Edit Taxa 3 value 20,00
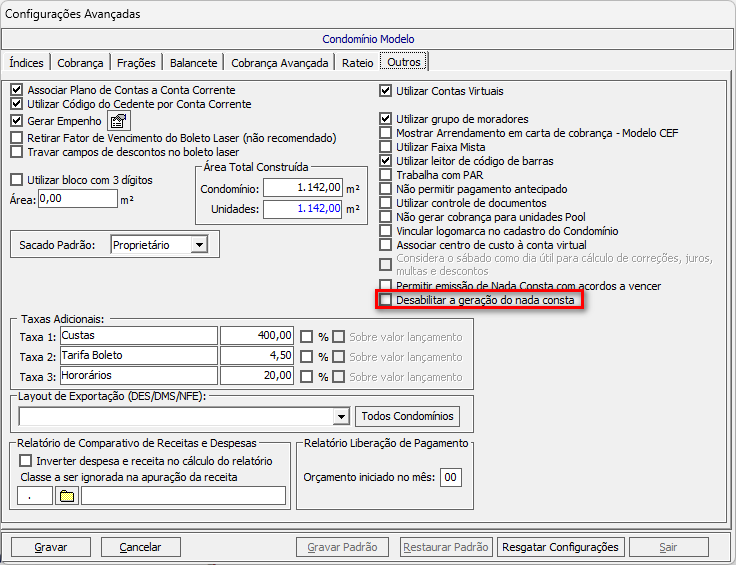736x565 pixels. click(257, 376)
